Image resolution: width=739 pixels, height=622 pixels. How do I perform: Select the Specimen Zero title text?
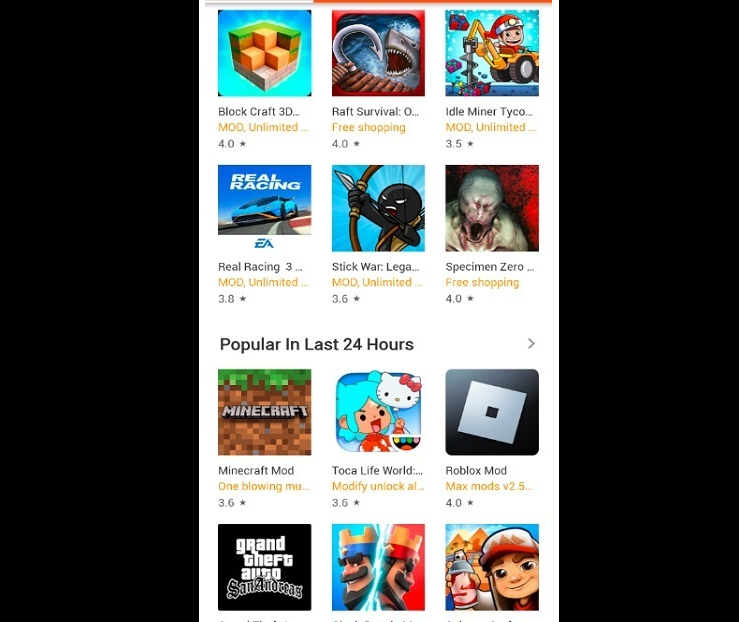coord(490,267)
